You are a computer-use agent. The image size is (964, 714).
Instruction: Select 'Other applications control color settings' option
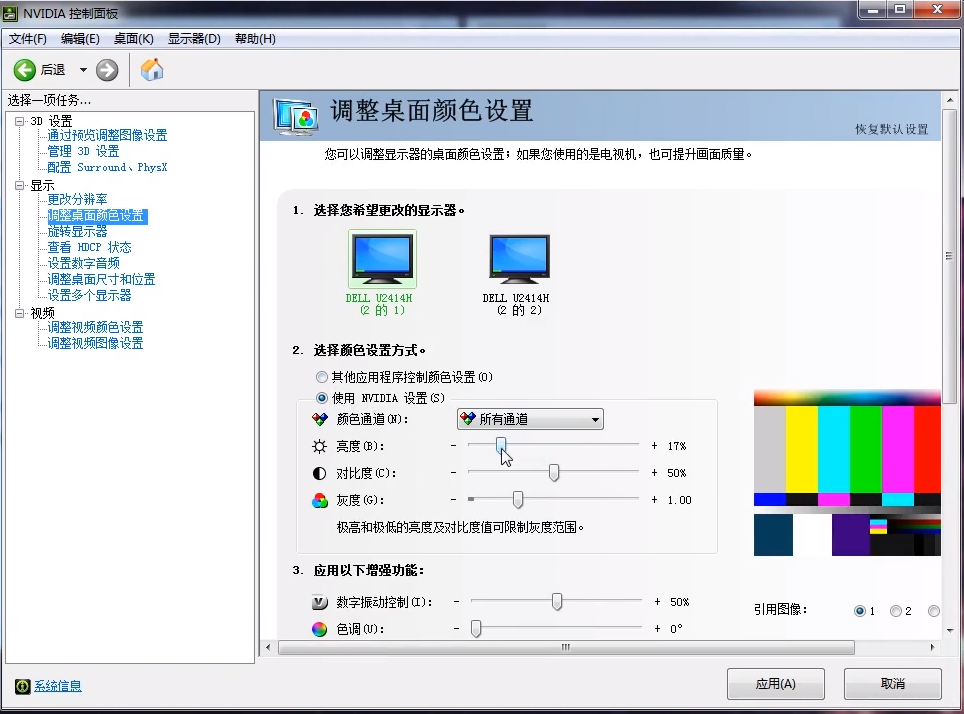[x=322, y=377]
